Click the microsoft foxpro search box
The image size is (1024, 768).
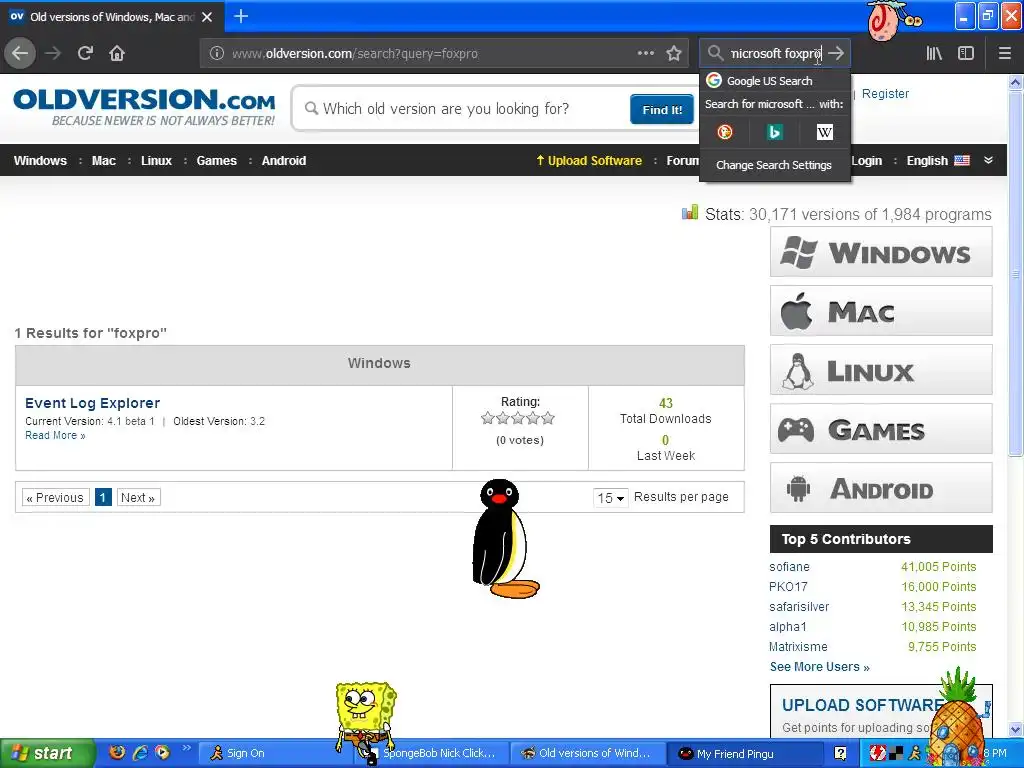tap(775, 54)
